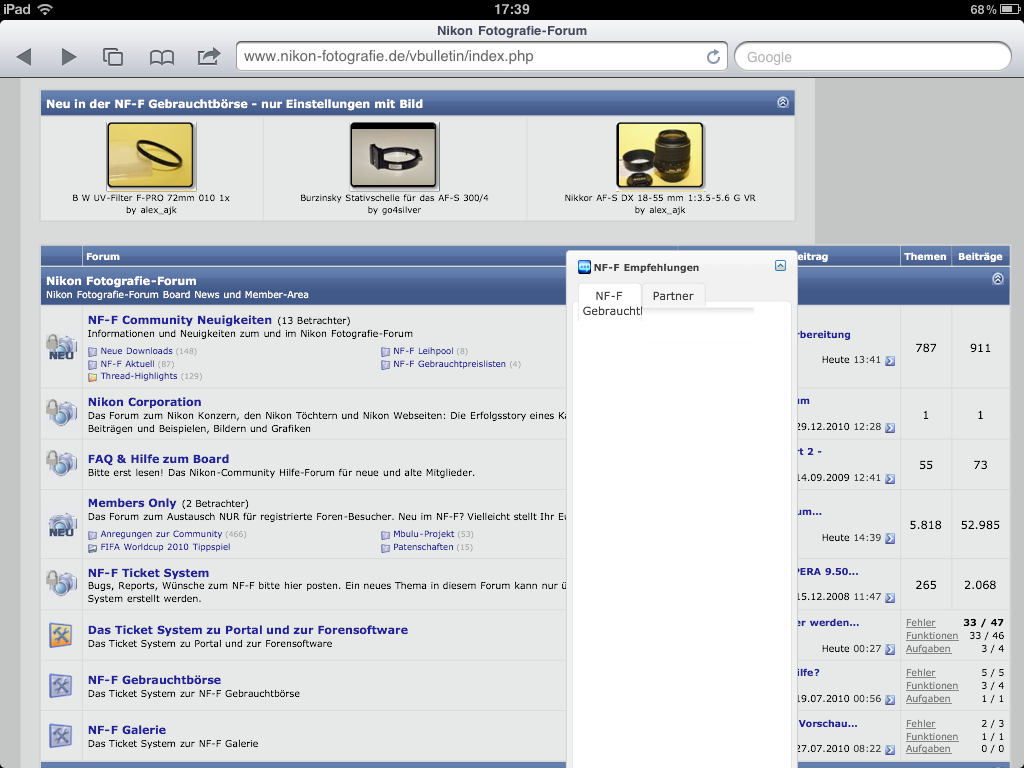Tap the URL address field
Image resolution: width=1024 pixels, height=768 pixels.
click(482, 56)
